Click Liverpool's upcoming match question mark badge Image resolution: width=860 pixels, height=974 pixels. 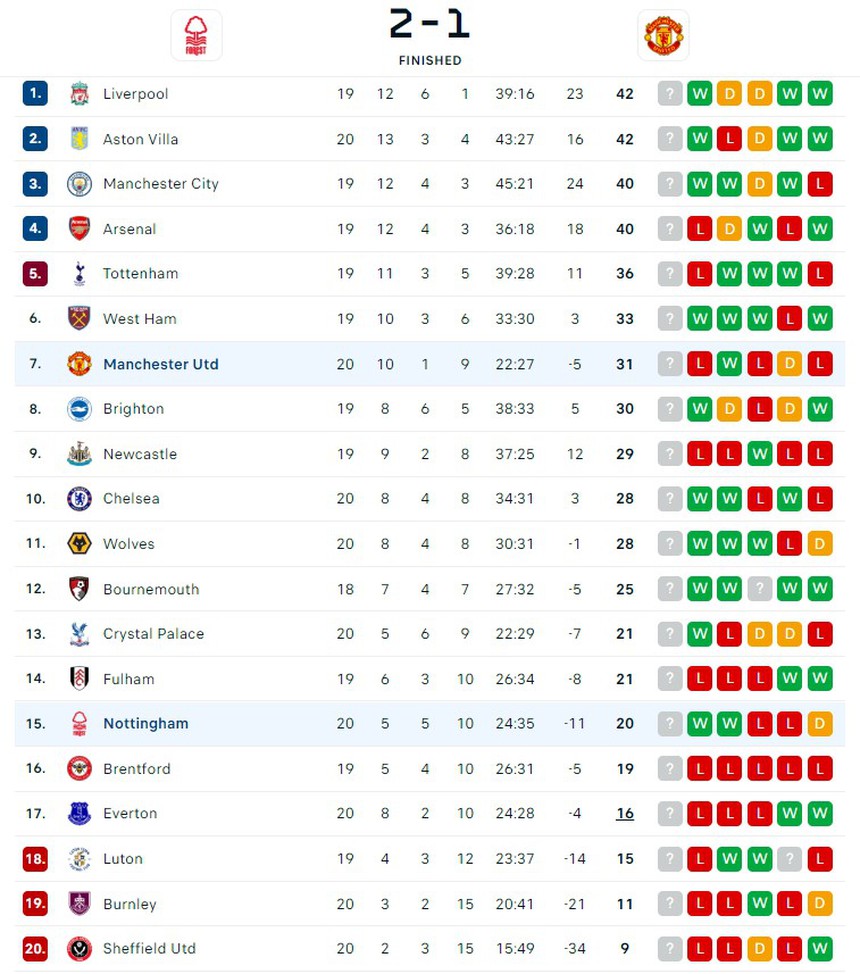pos(670,94)
